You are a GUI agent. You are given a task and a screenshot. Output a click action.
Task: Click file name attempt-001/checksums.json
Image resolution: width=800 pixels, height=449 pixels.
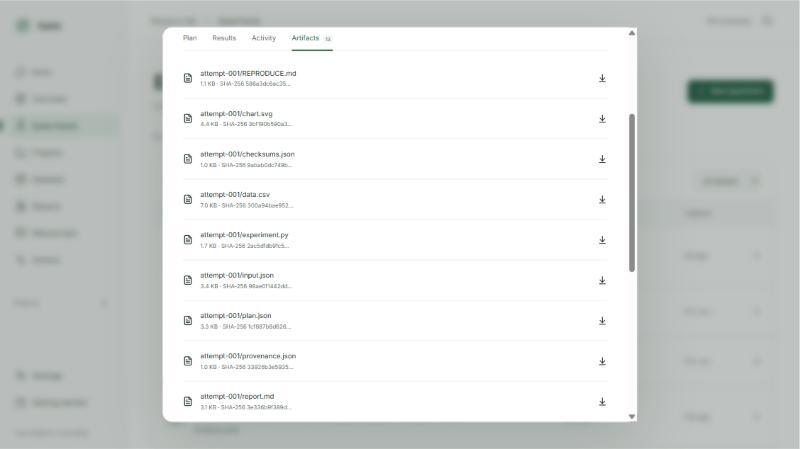click(x=247, y=154)
